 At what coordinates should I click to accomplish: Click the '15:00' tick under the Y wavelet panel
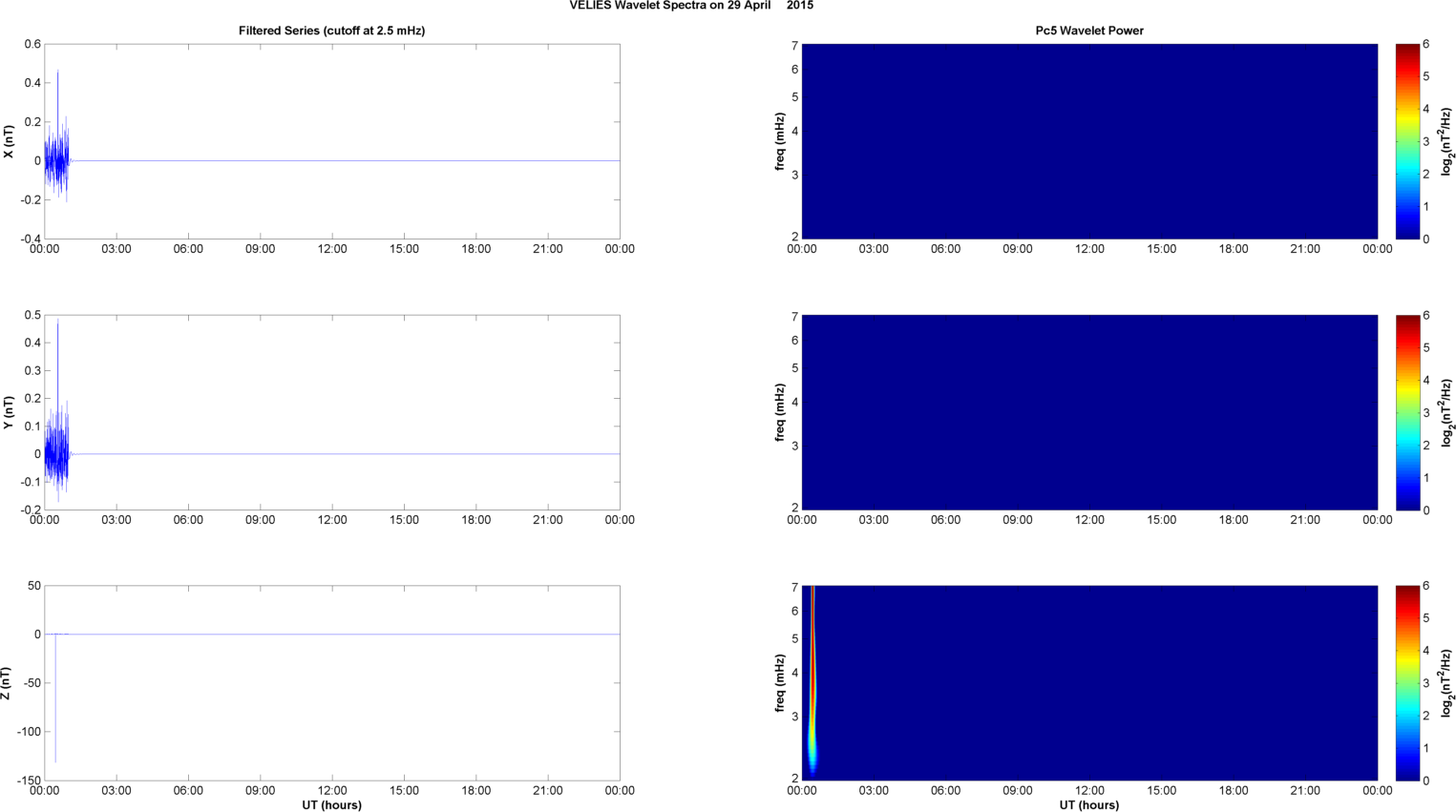click(x=1161, y=520)
